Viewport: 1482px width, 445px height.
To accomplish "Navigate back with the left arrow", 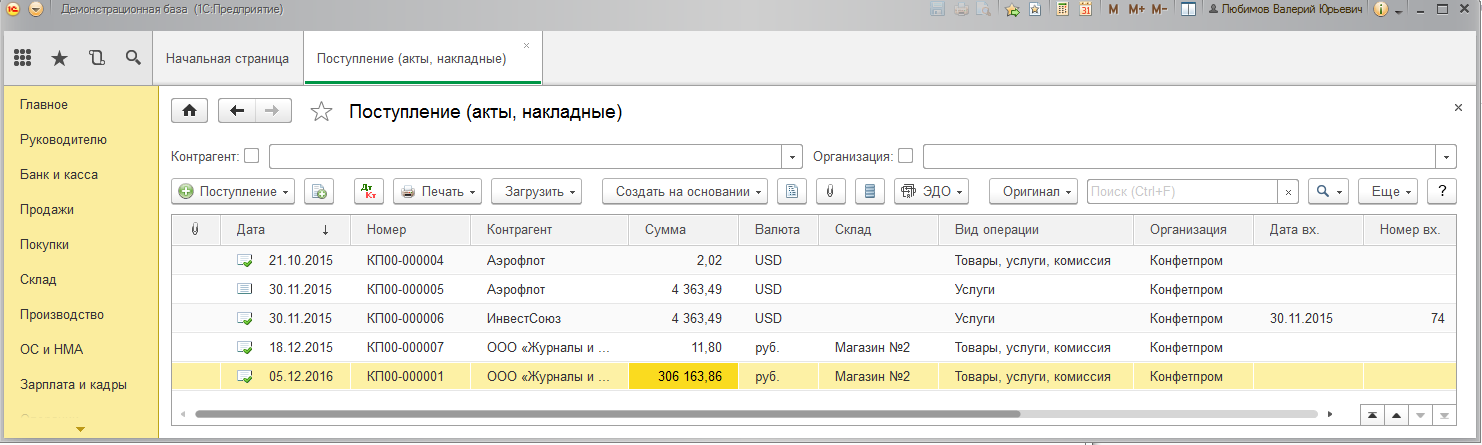I will (237, 111).
